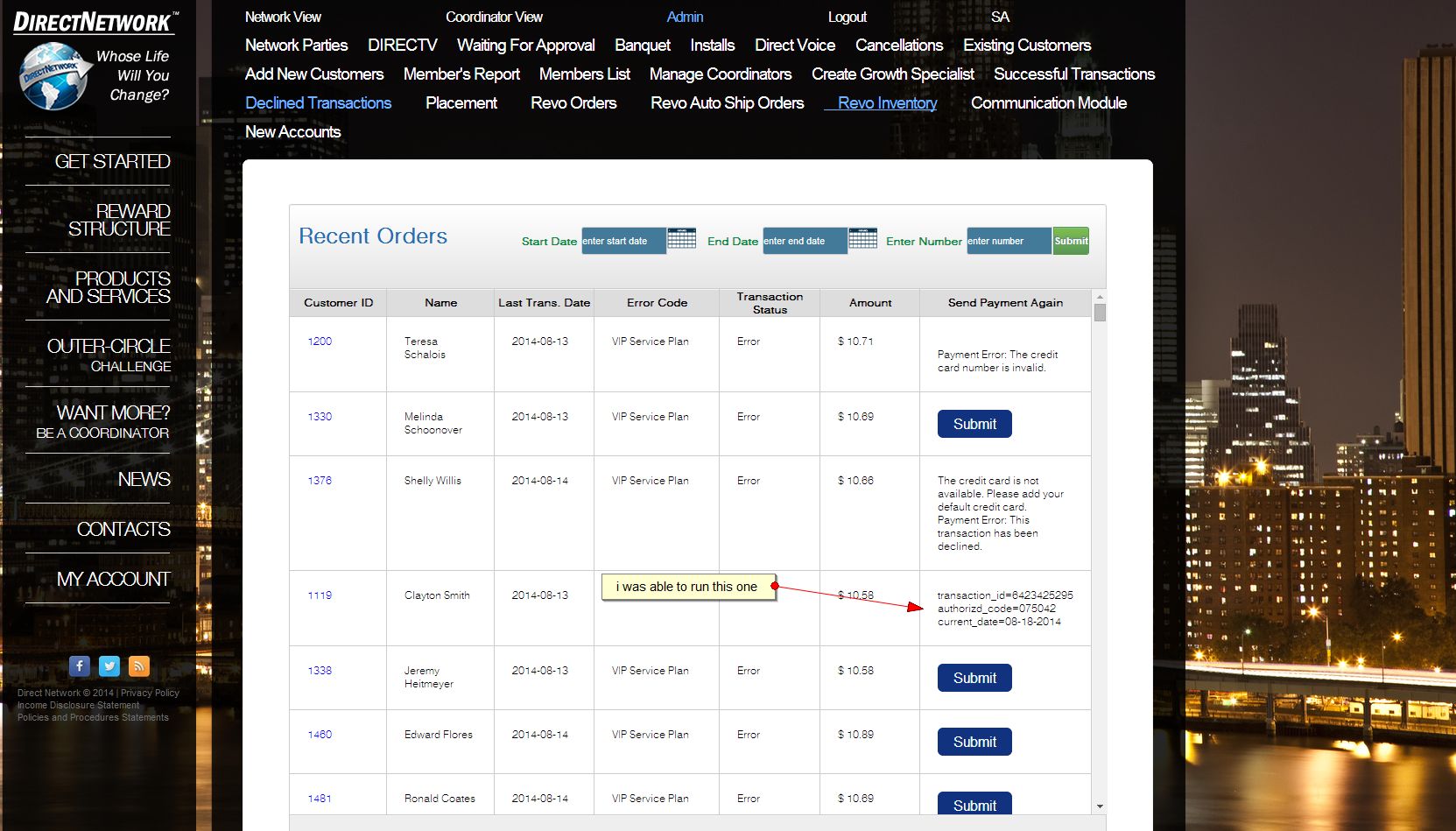View Cancellations

click(x=899, y=46)
